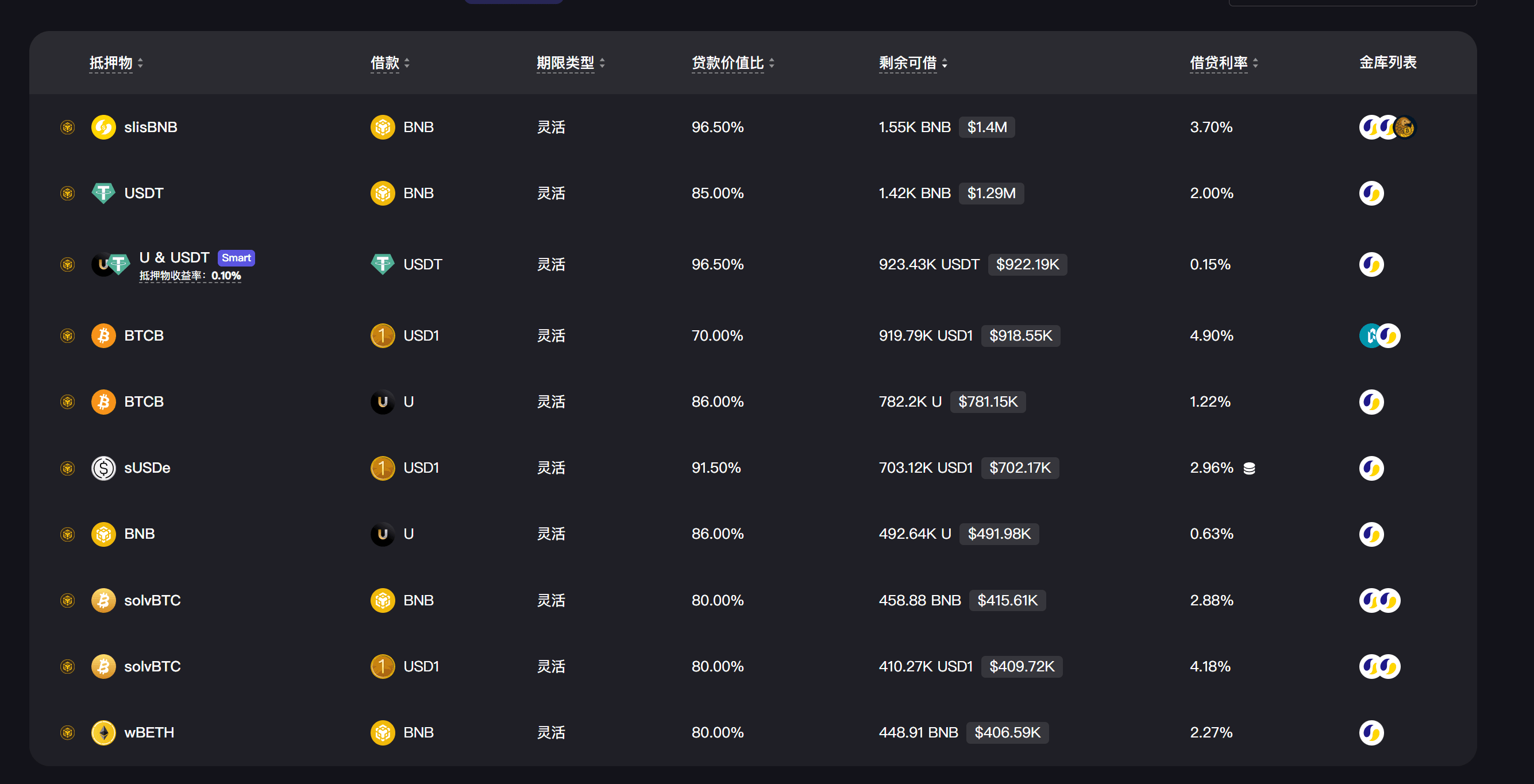The height and width of the screenshot is (784, 1534).
Task: Click the USD1 loan coin icon in sUSDe row
Action: tap(382, 468)
